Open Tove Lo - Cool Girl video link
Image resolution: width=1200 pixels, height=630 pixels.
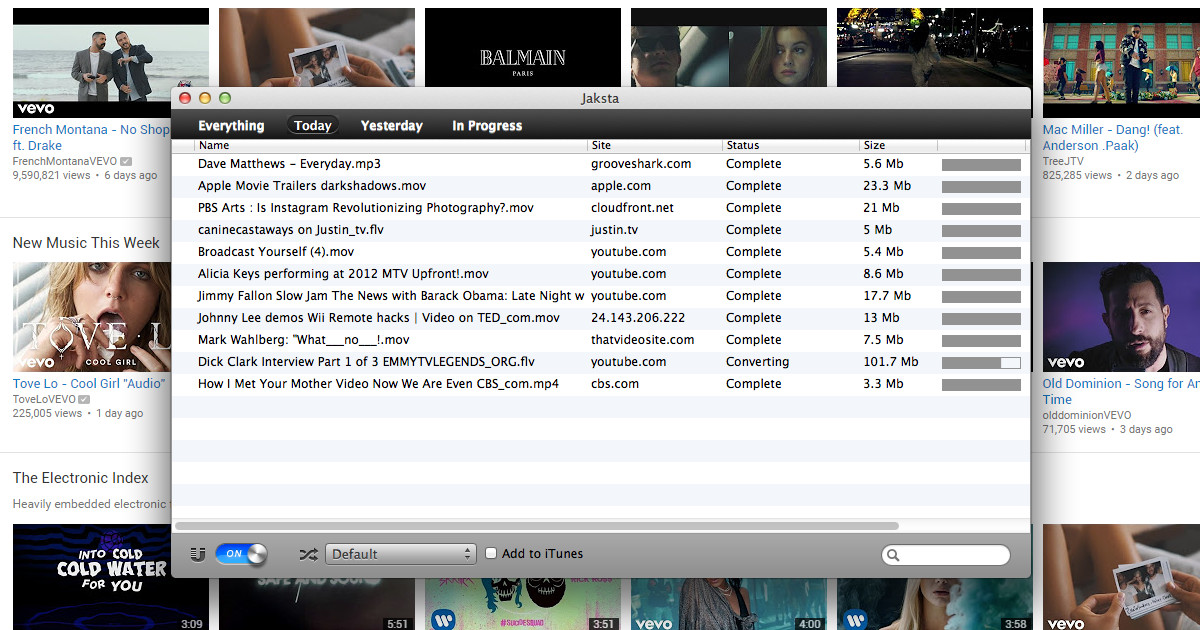tap(89, 383)
